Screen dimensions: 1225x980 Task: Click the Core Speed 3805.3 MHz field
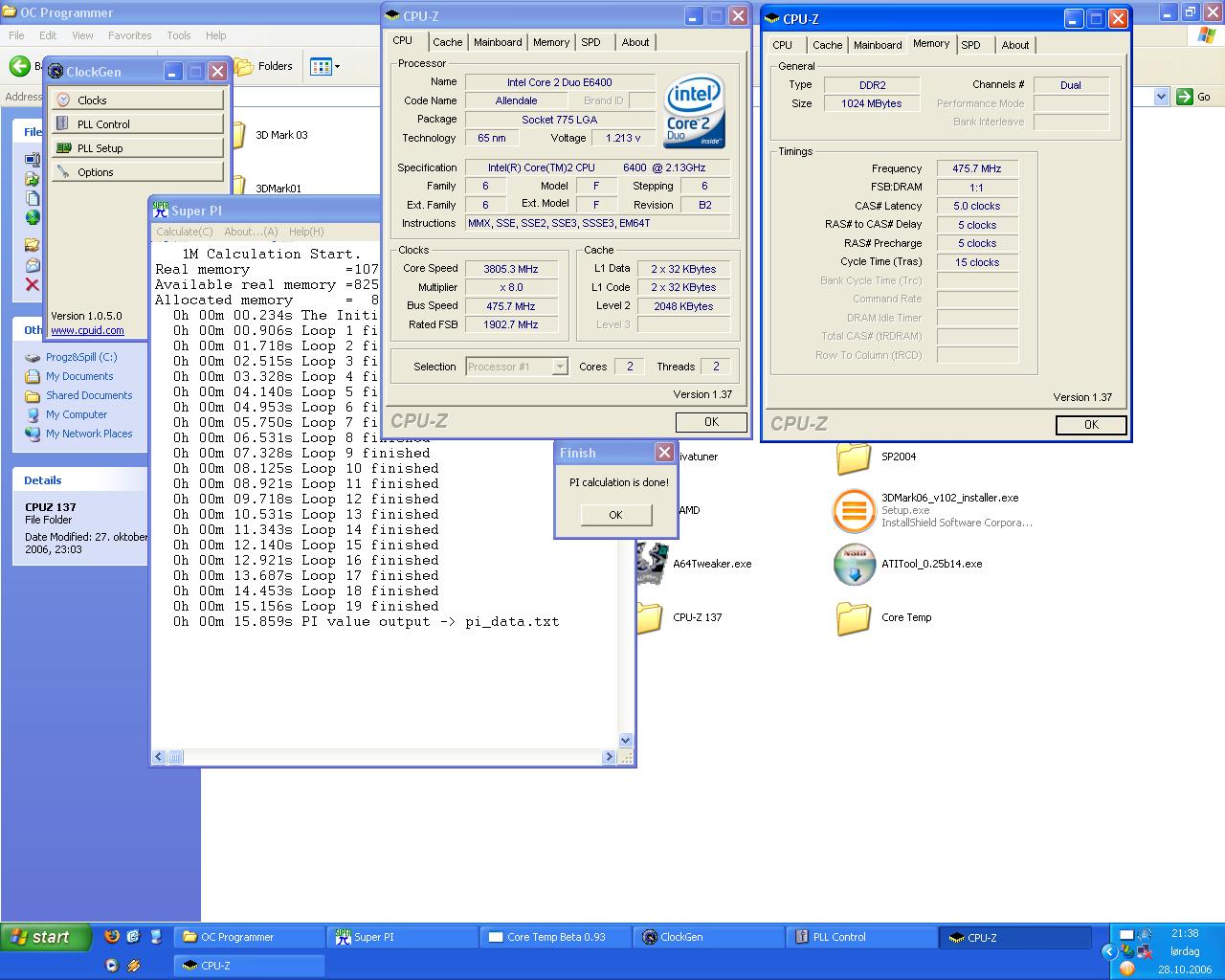511,269
